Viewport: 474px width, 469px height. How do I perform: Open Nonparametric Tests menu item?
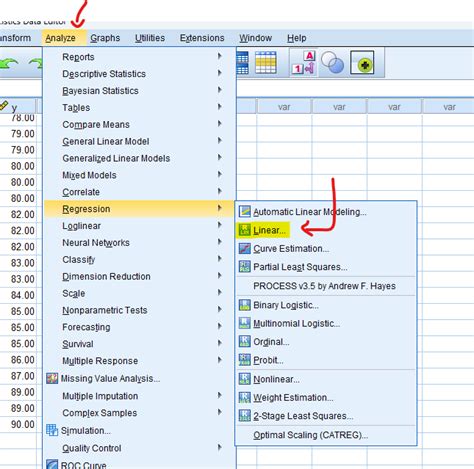(x=139, y=310)
